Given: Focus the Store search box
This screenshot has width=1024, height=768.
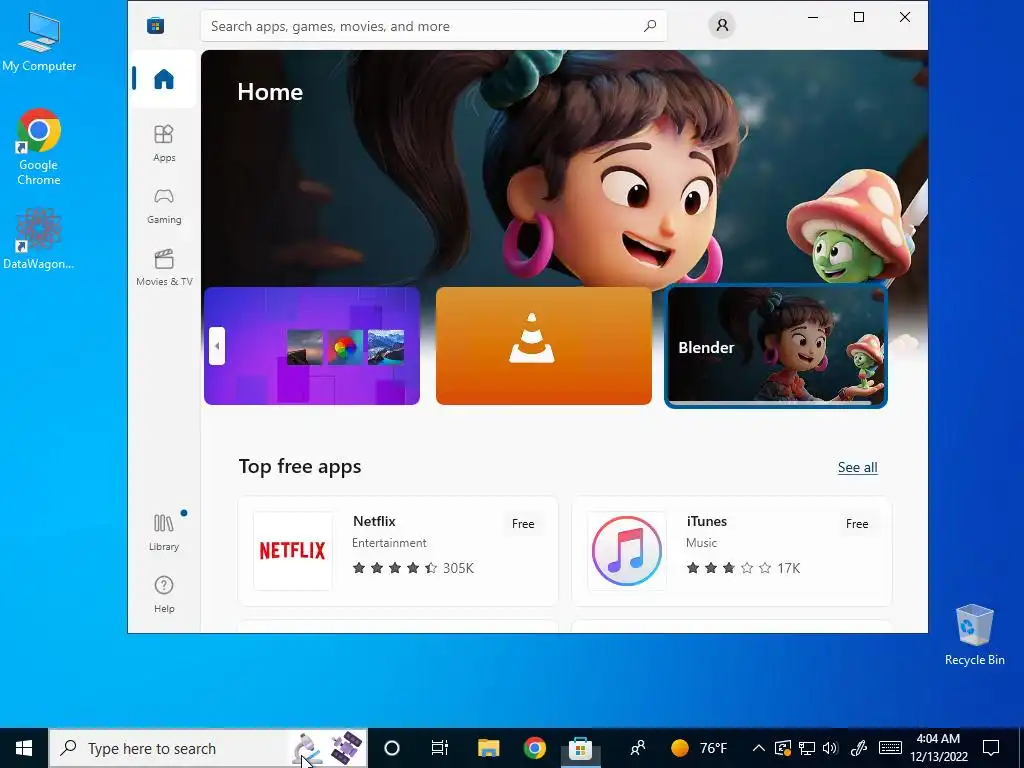Looking at the screenshot, I should tap(433, 26).
